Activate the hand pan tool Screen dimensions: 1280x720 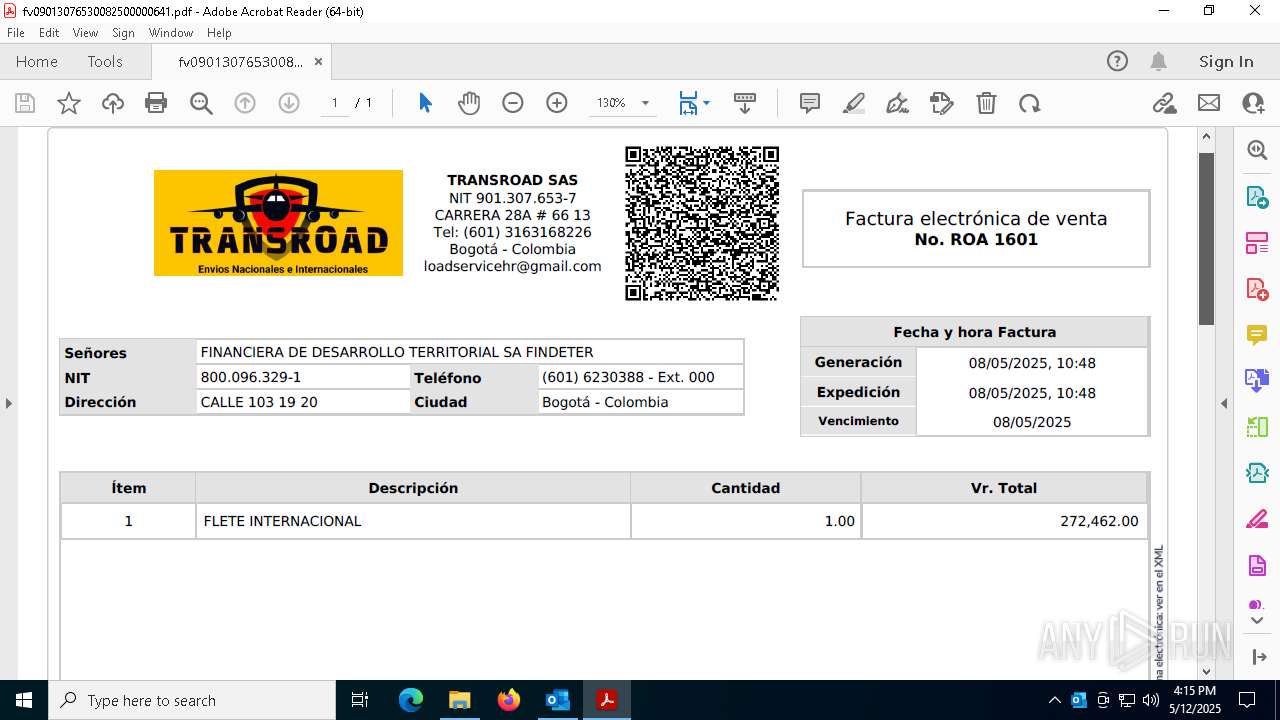click(469, 103)
